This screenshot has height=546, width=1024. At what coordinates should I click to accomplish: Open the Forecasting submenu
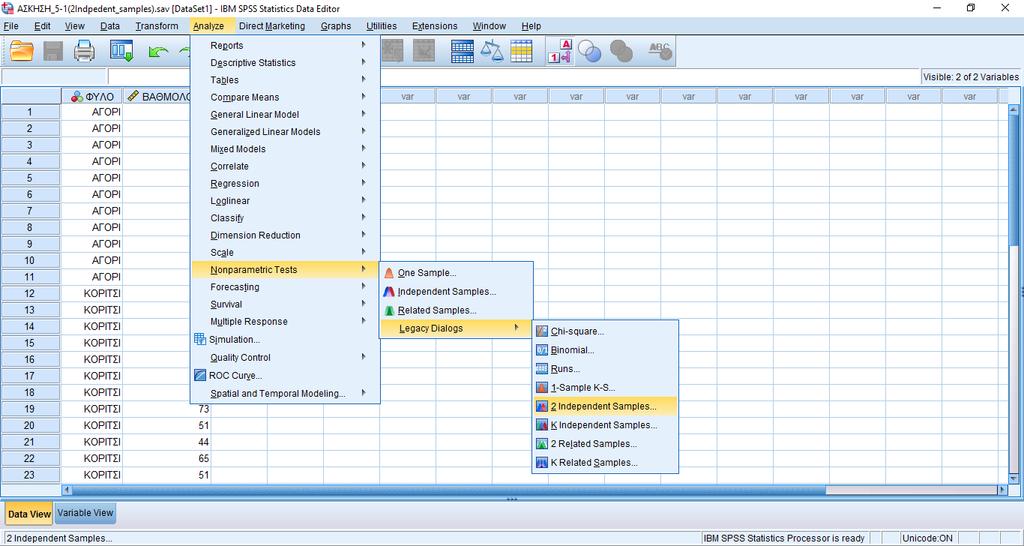(x=285, y=287)
